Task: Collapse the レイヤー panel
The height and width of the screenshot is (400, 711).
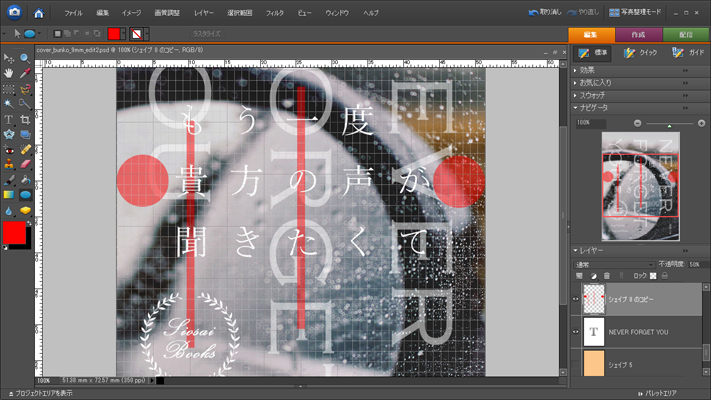Action: click(575, 250)
